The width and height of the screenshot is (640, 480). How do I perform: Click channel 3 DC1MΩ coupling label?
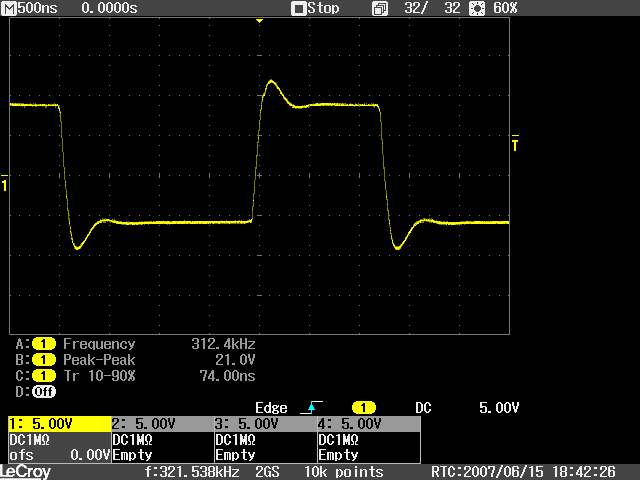(x=235, y=440)
